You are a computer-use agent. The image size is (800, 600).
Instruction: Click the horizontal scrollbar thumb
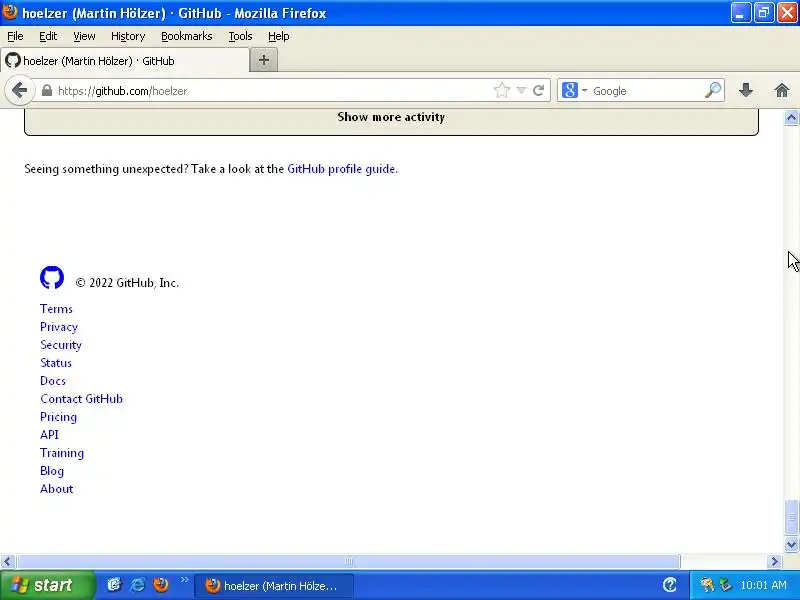348,562
